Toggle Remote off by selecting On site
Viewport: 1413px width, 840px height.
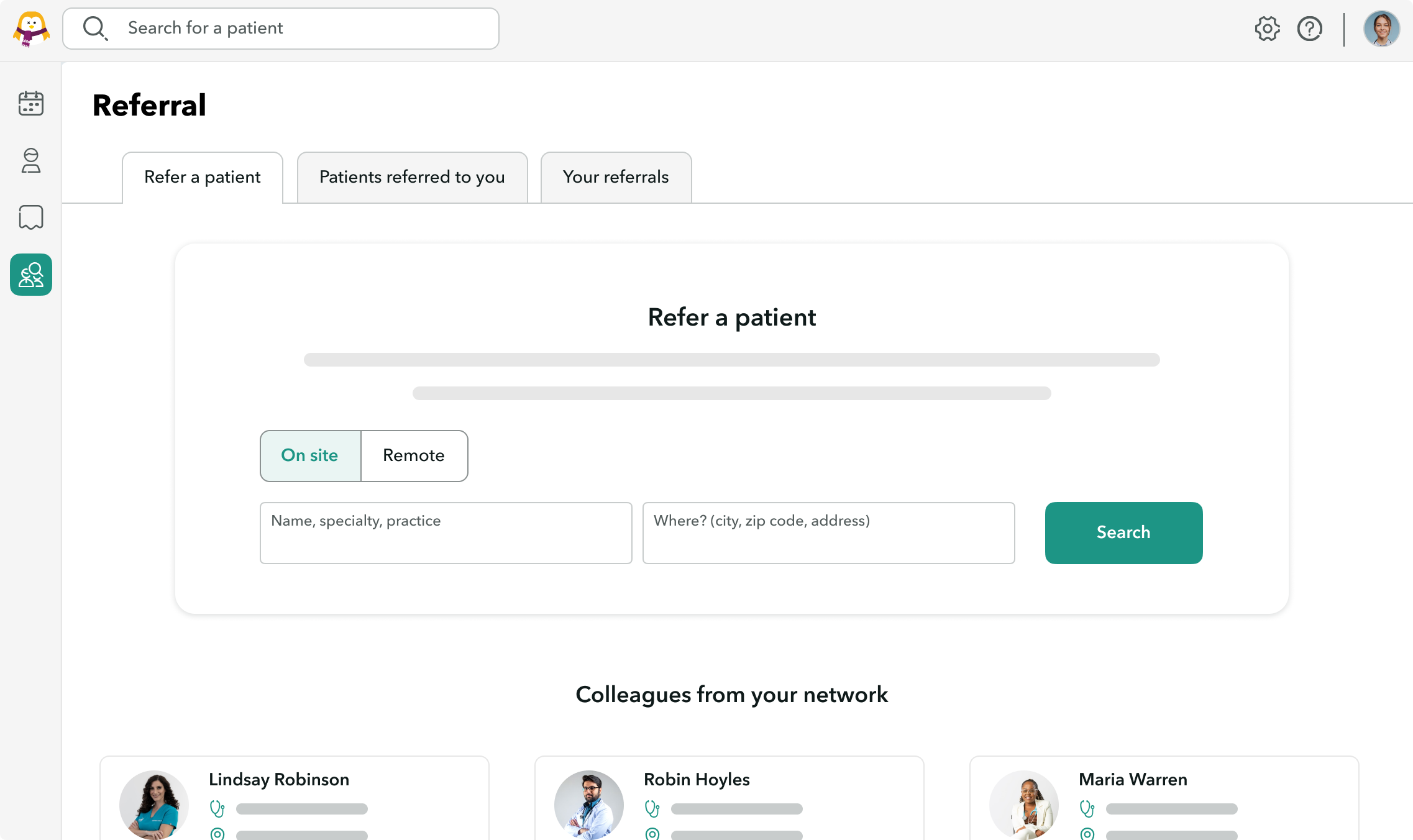pos(309,455)
